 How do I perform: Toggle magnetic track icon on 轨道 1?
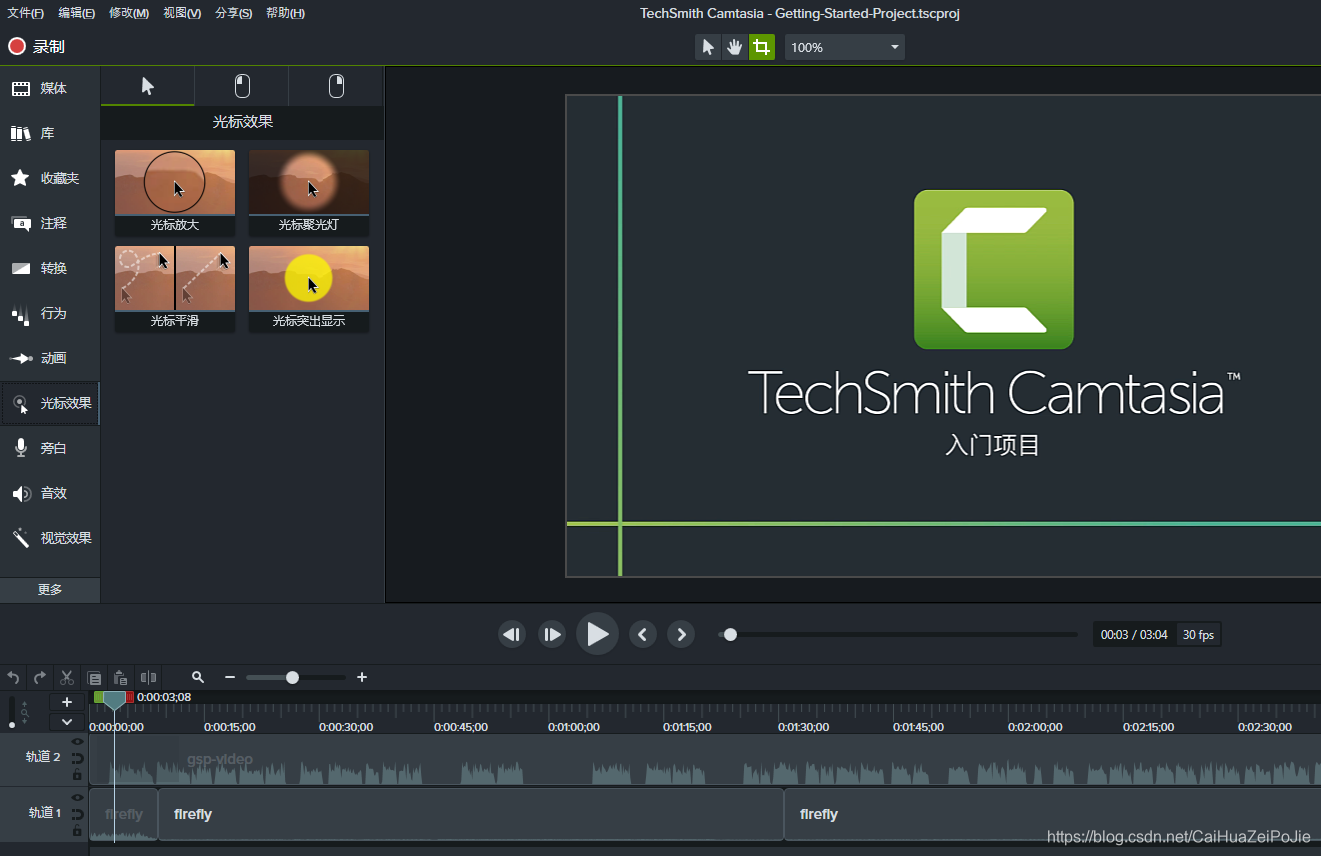coord(77,814)
